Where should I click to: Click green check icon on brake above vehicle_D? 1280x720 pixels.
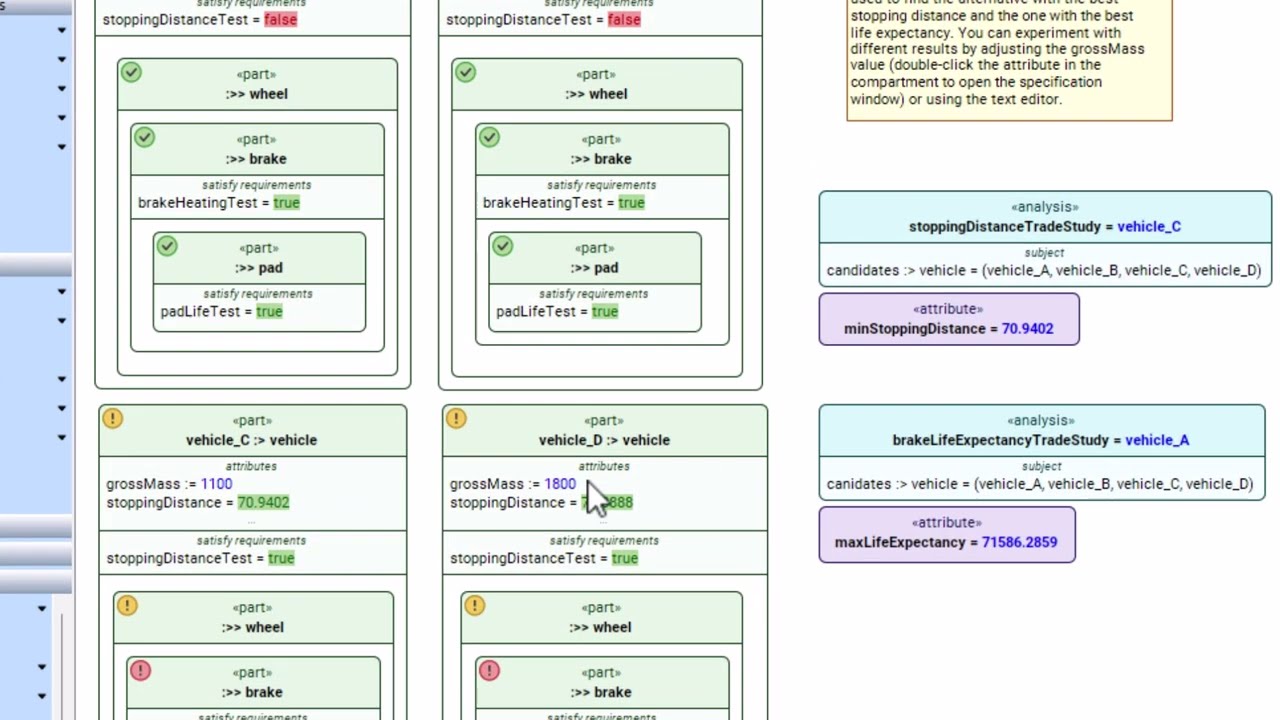489,137
